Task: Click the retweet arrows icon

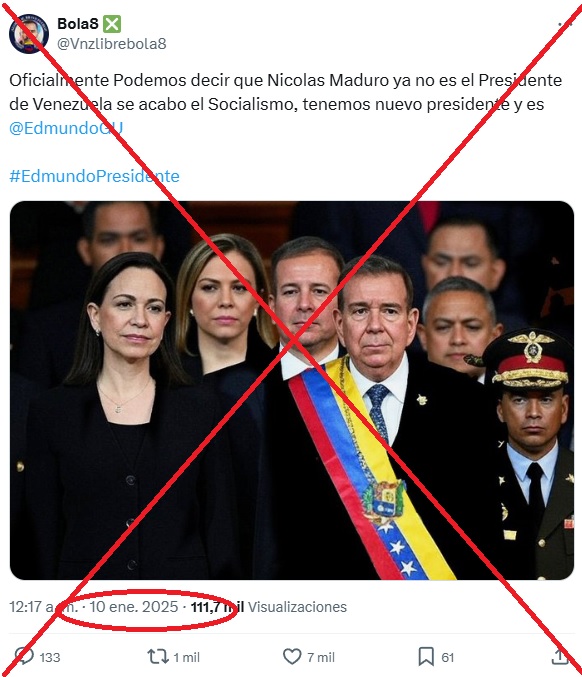Action: [158, 657]
